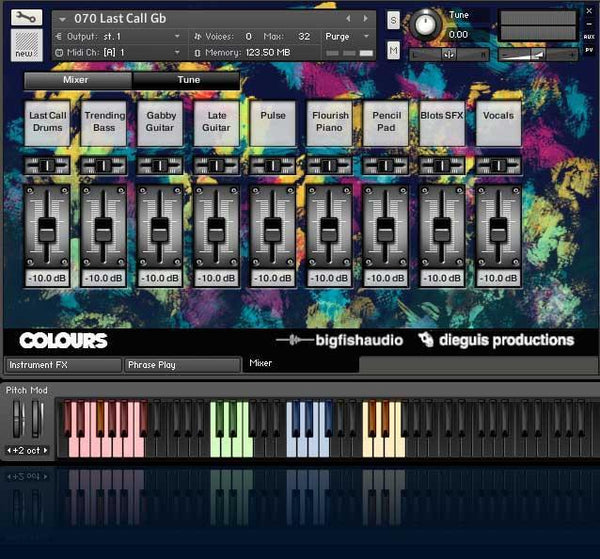Click the Pulse volume fader
Image resolution: width=600 pixels, height=559 pixels.
point(273,228)
